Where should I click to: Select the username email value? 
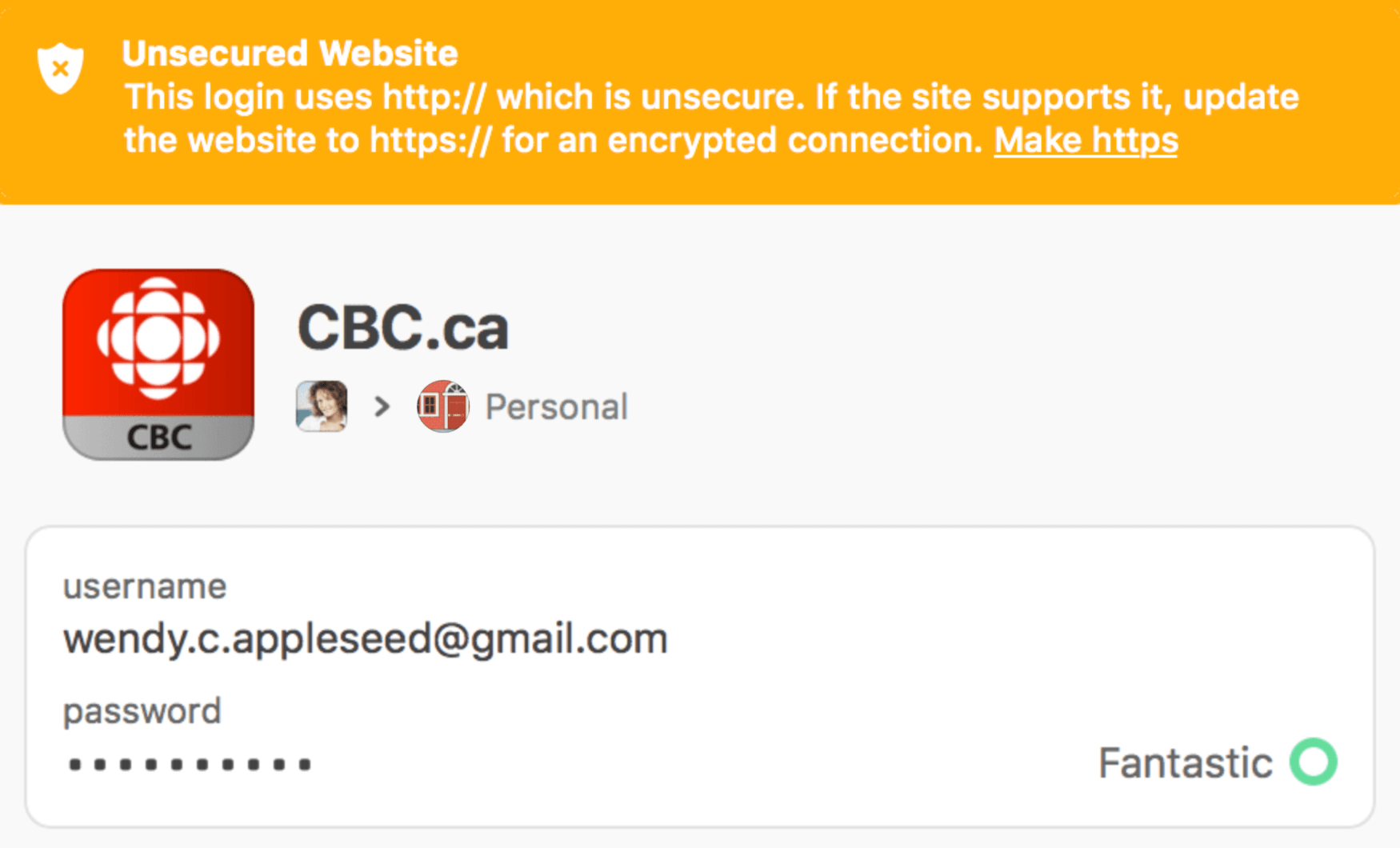click(366, 639)
